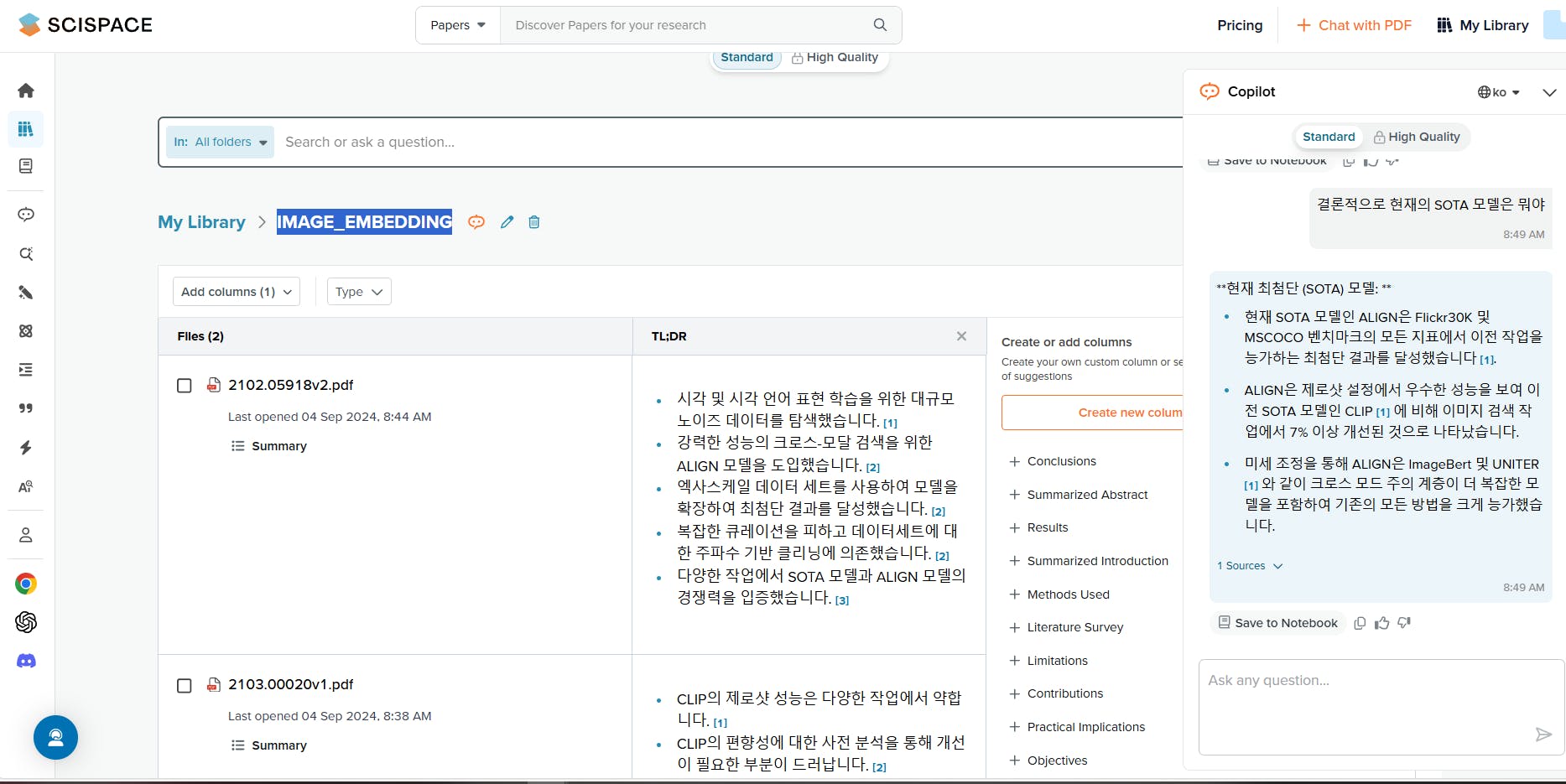The height and width of the screenshot is (784, 1566).
Task: Open the Pricing link
Action: pos(1240,25)
